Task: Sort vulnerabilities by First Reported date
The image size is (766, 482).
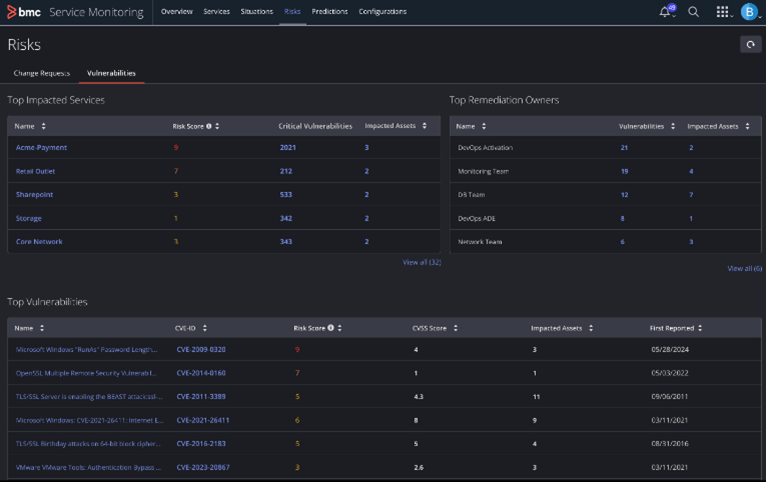Action: coord(700,327)
